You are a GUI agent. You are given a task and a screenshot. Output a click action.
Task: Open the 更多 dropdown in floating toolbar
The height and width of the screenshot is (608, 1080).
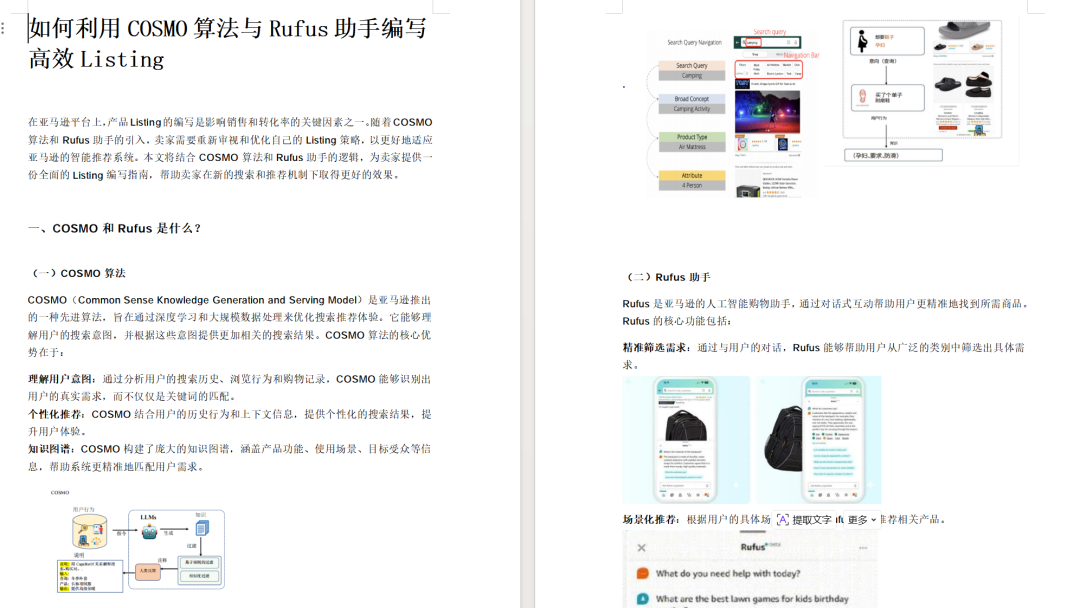click(862, 520)
